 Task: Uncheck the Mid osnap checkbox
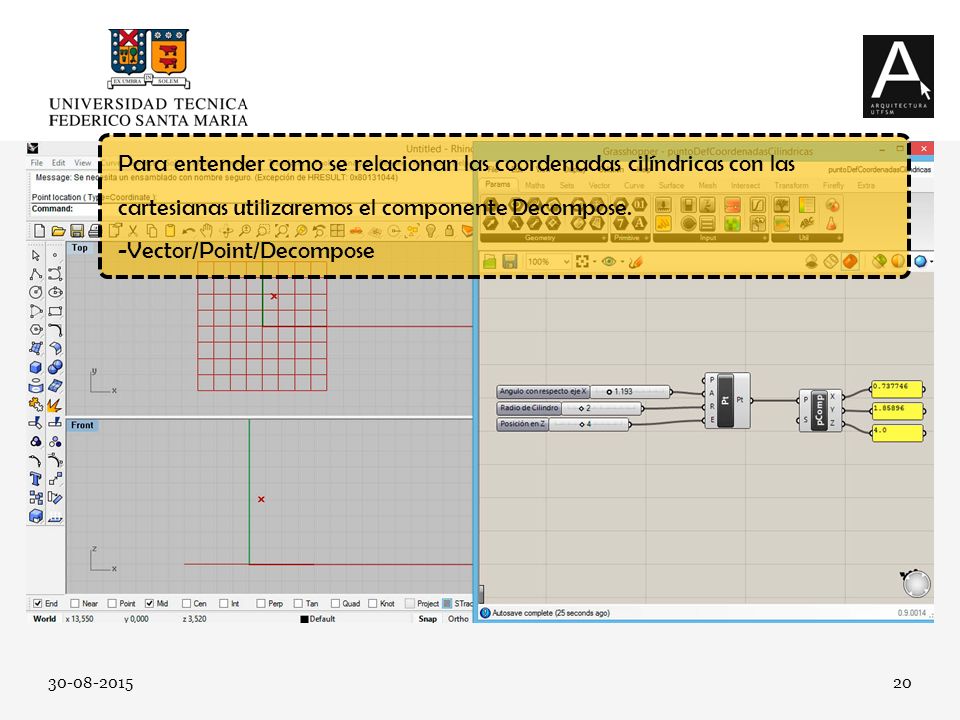pyautogui.click(x=149, y=604)
